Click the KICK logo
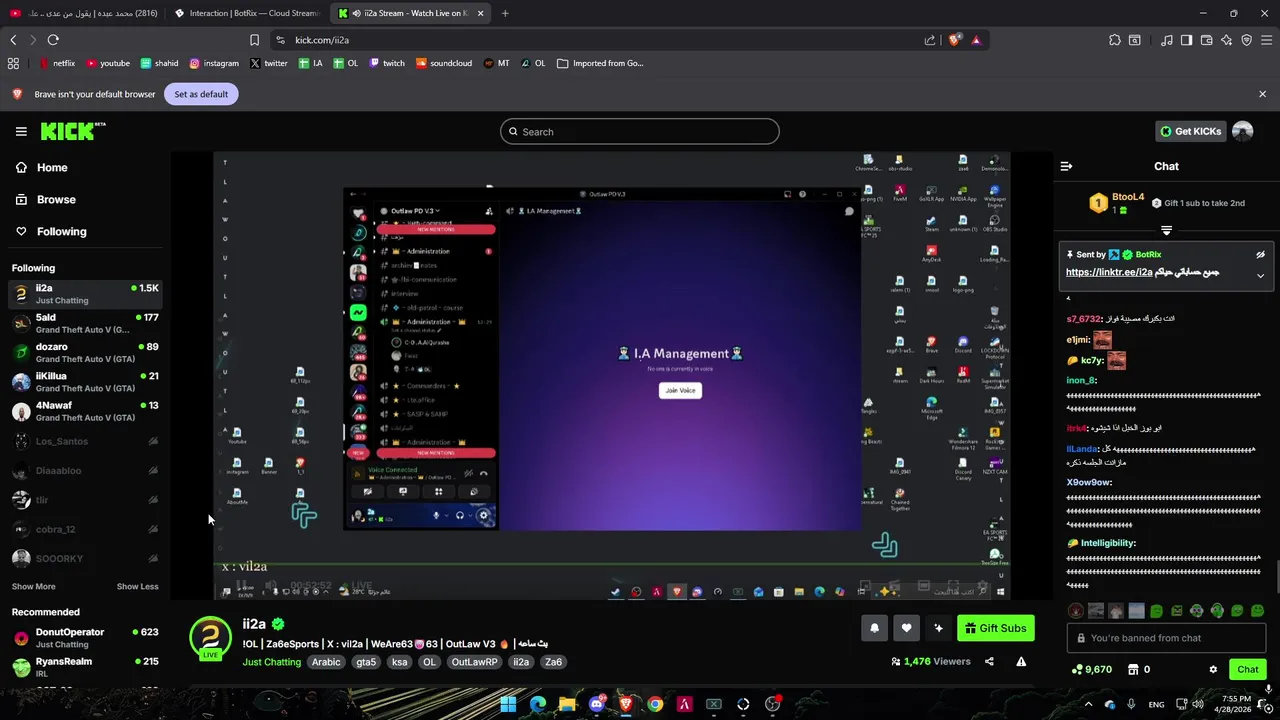Image resolution: width=1280 pixels, height=720 pixels. 72,131
